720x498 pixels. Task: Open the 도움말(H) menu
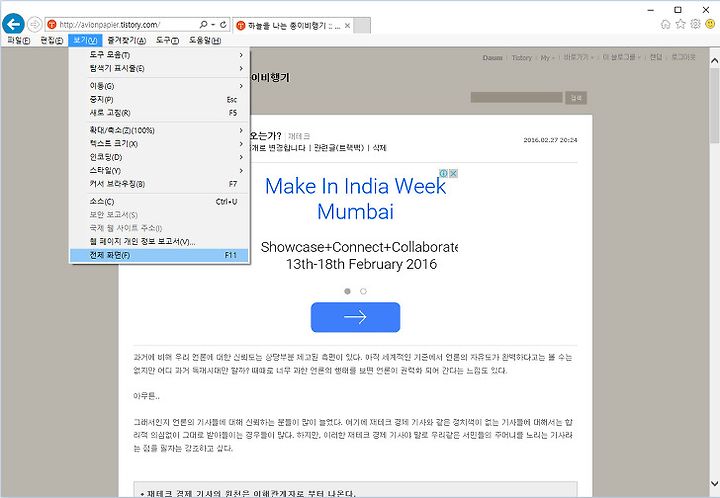(205, 40)
